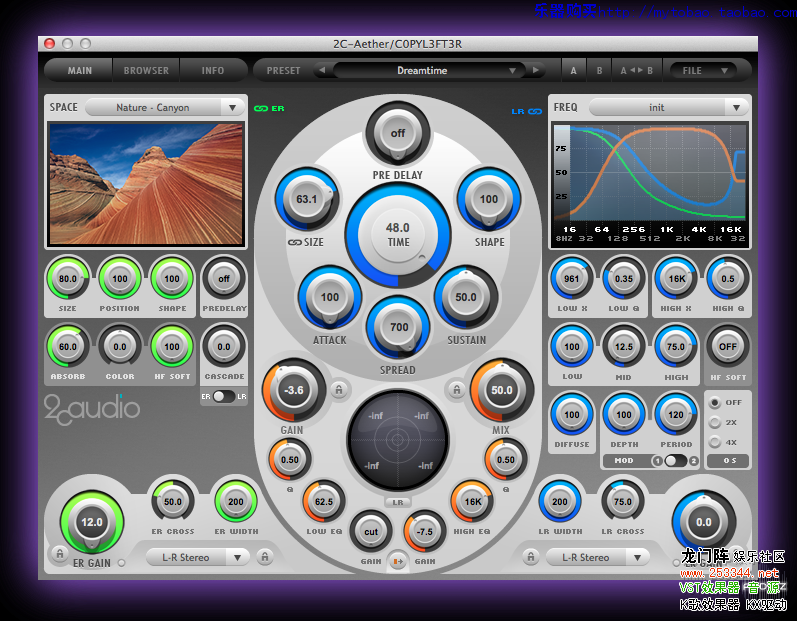The width and height of the screenshot is (797, 621).
Task: Click the POSITION knob
Action: [119, 278]
